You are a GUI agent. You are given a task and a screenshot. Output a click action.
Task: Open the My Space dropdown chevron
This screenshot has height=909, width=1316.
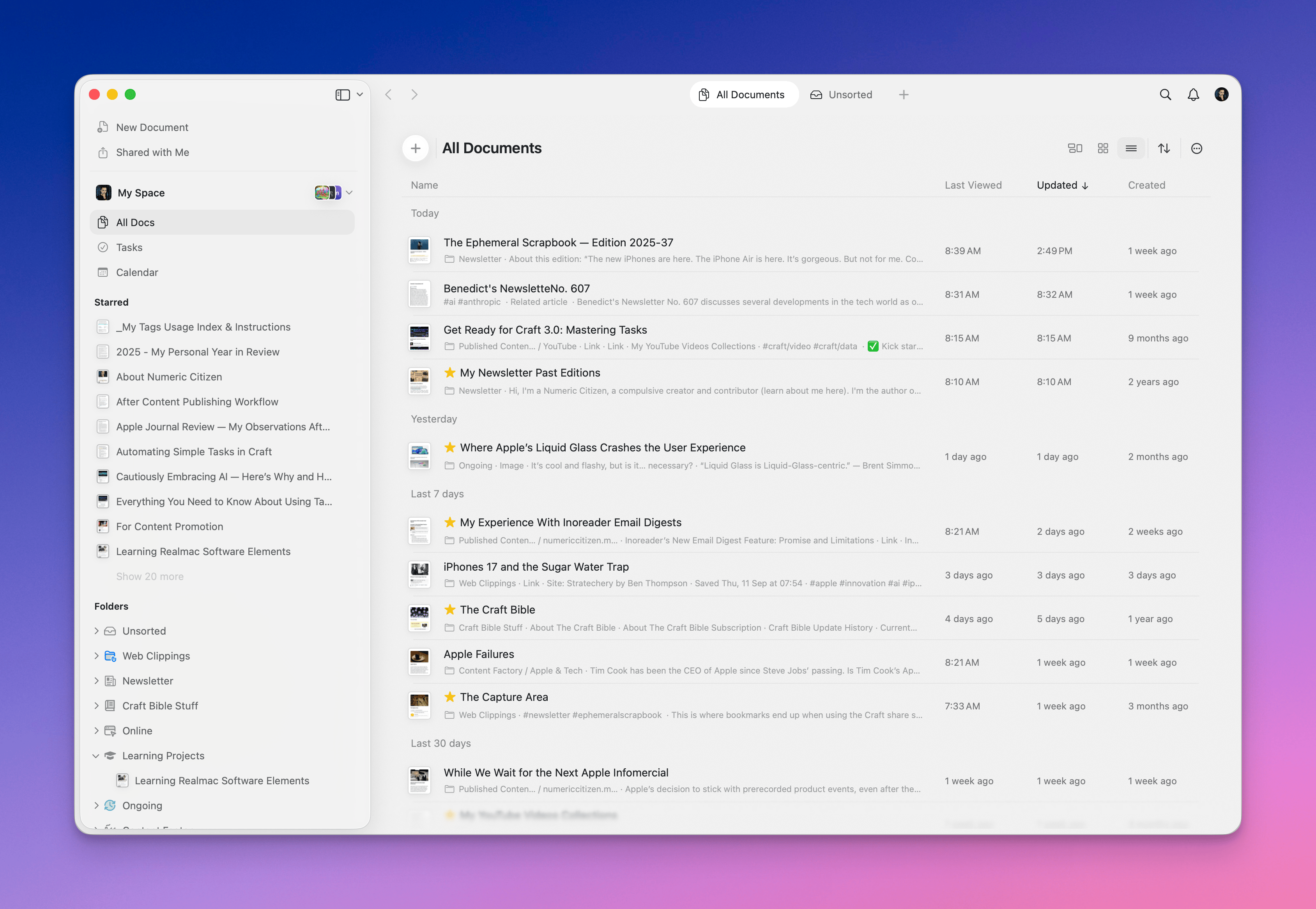pyautogui.click(x=350, y=193)
